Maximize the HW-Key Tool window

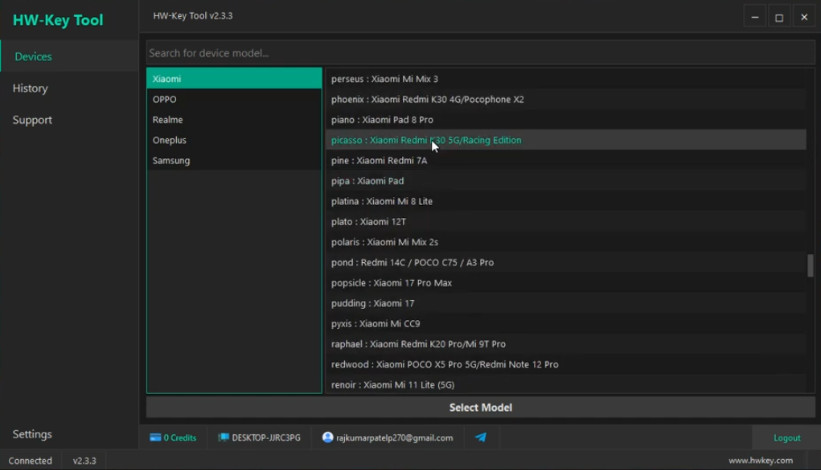[x=779, y=17]
